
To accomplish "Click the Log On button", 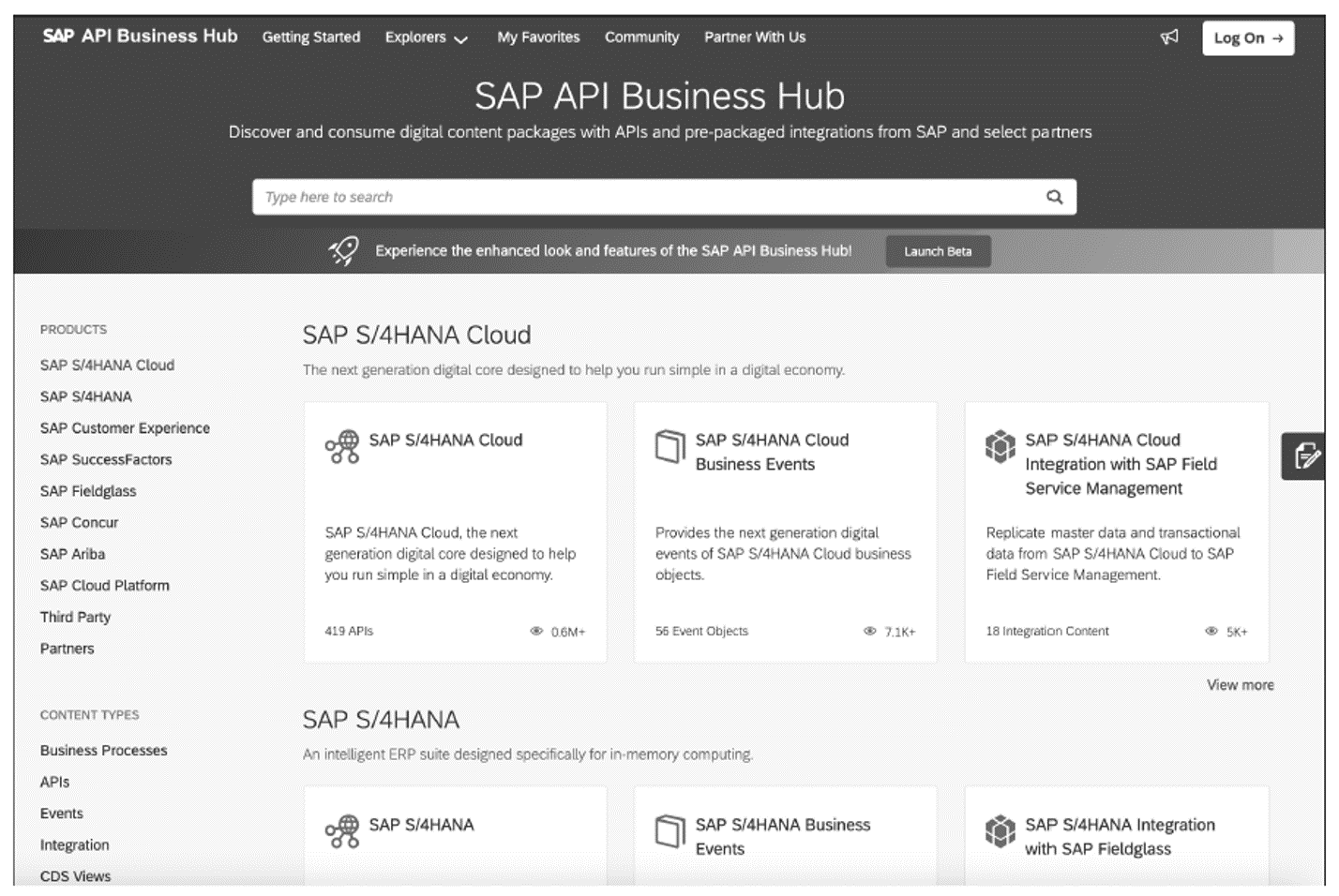I will click(x=1248, y=38).
